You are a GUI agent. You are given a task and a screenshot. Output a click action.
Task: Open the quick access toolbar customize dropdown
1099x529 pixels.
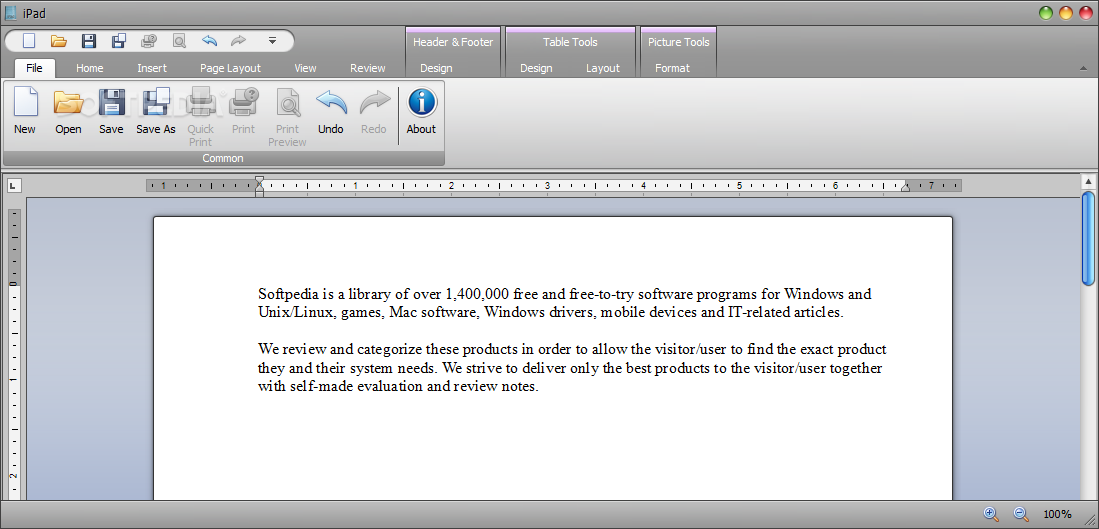point(273,41)
